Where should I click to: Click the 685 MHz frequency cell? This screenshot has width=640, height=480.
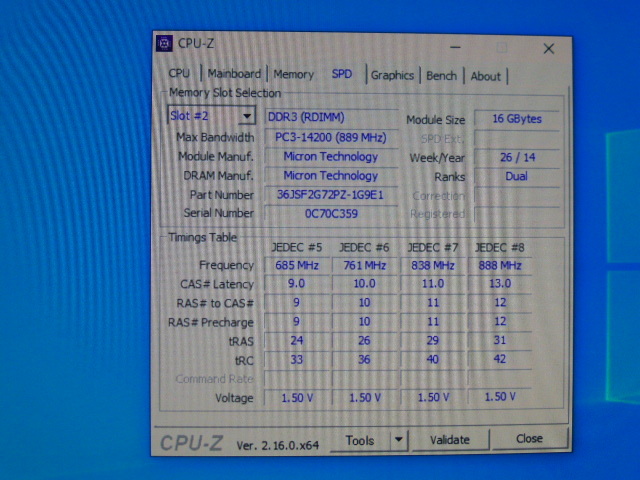coord(297,265)
